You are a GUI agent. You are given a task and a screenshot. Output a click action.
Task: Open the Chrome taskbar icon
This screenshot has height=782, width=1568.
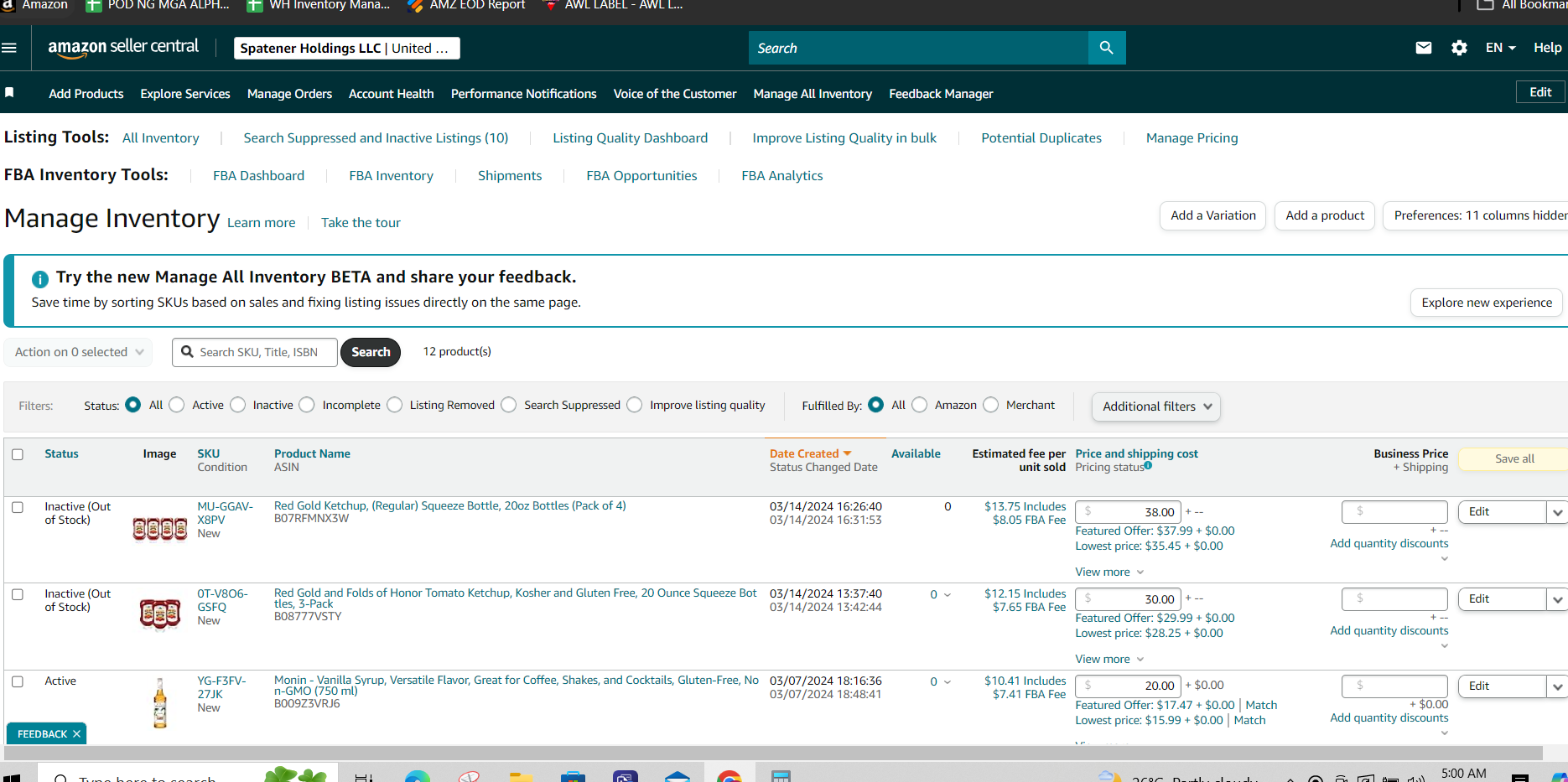(729, 776)
